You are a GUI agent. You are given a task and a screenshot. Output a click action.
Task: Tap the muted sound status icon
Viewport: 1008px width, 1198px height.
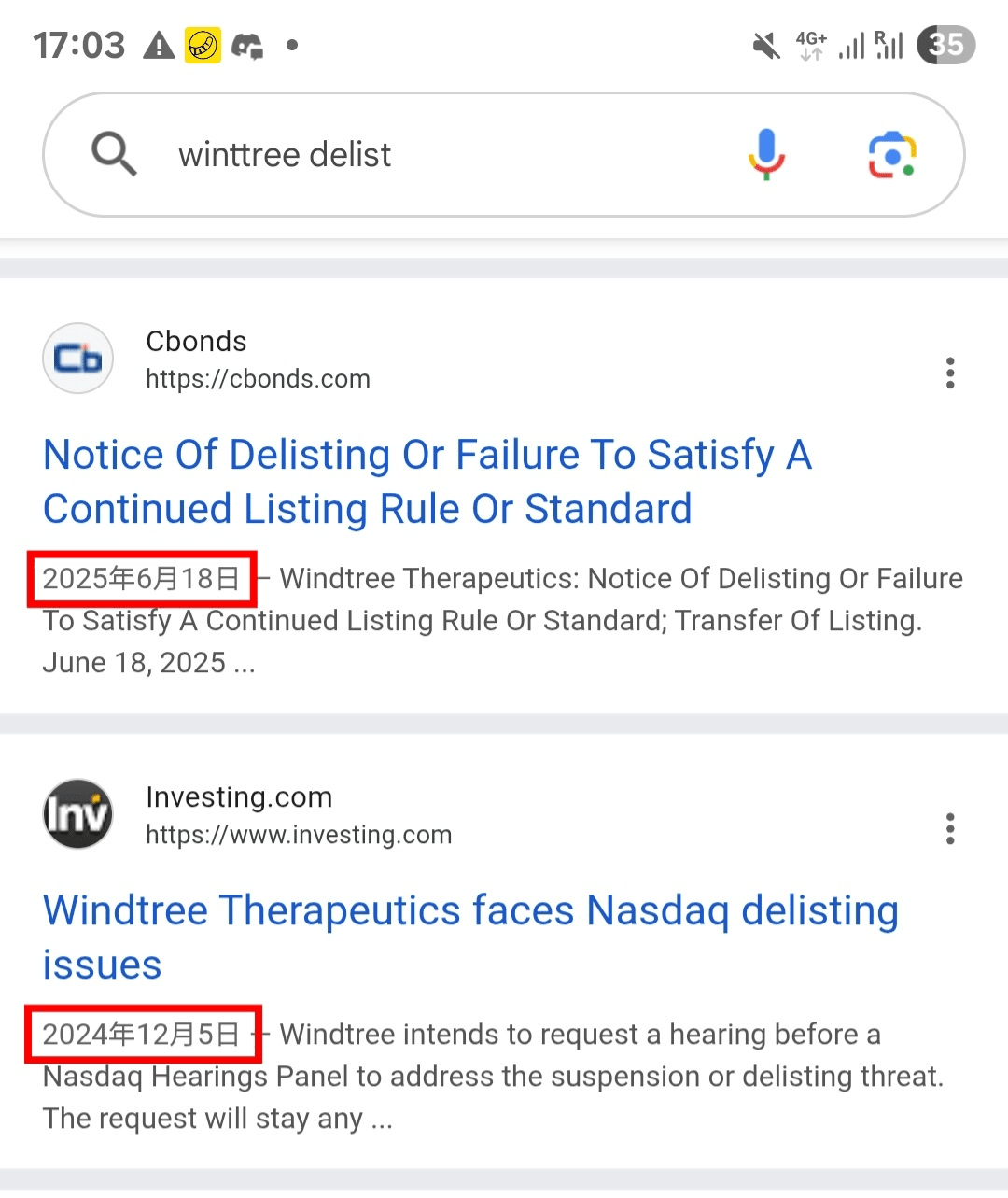pos(766,45)
